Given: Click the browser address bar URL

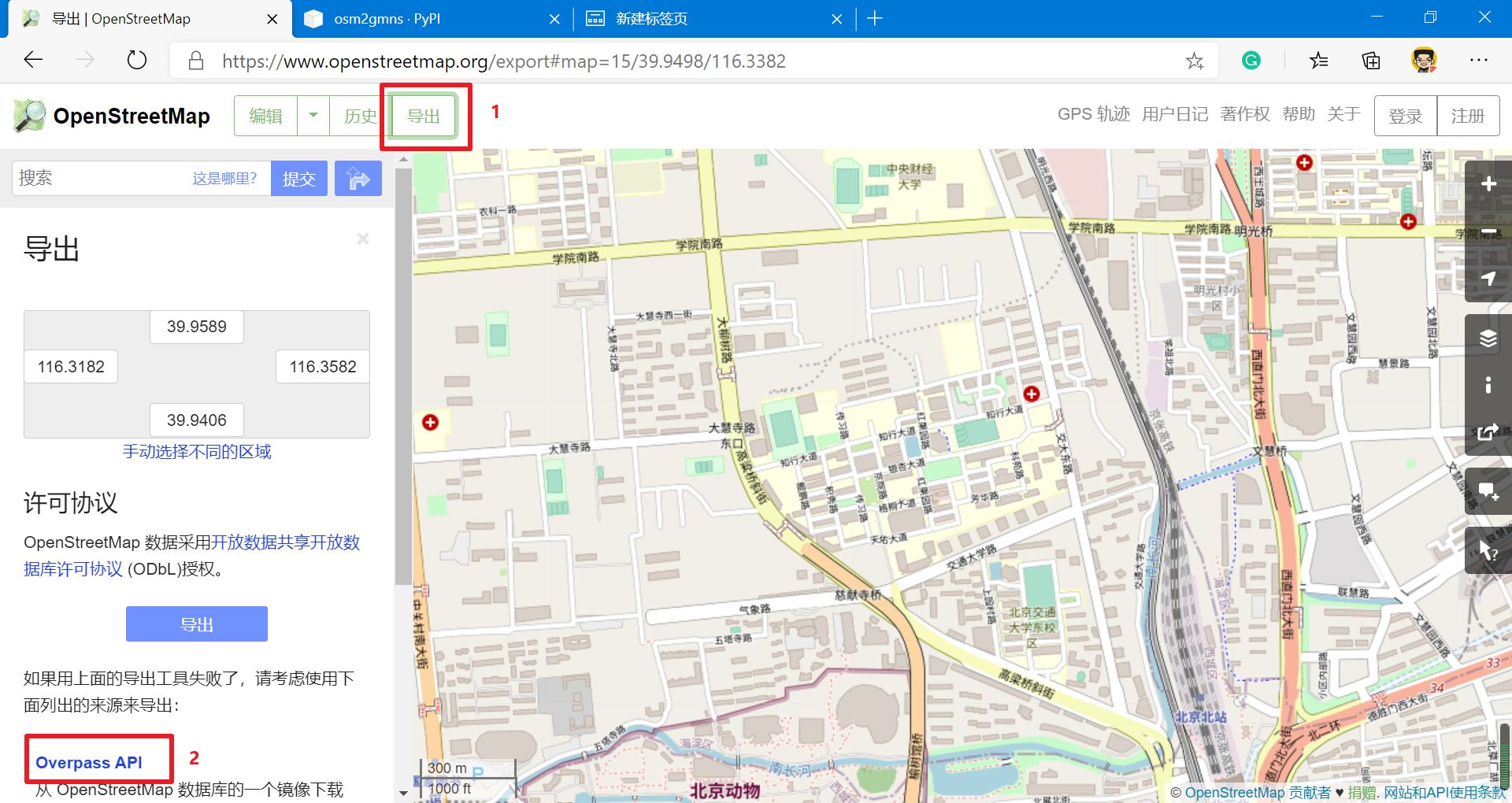Looking at the screenshot, I should pyautogui.click(x=504, y=61).
